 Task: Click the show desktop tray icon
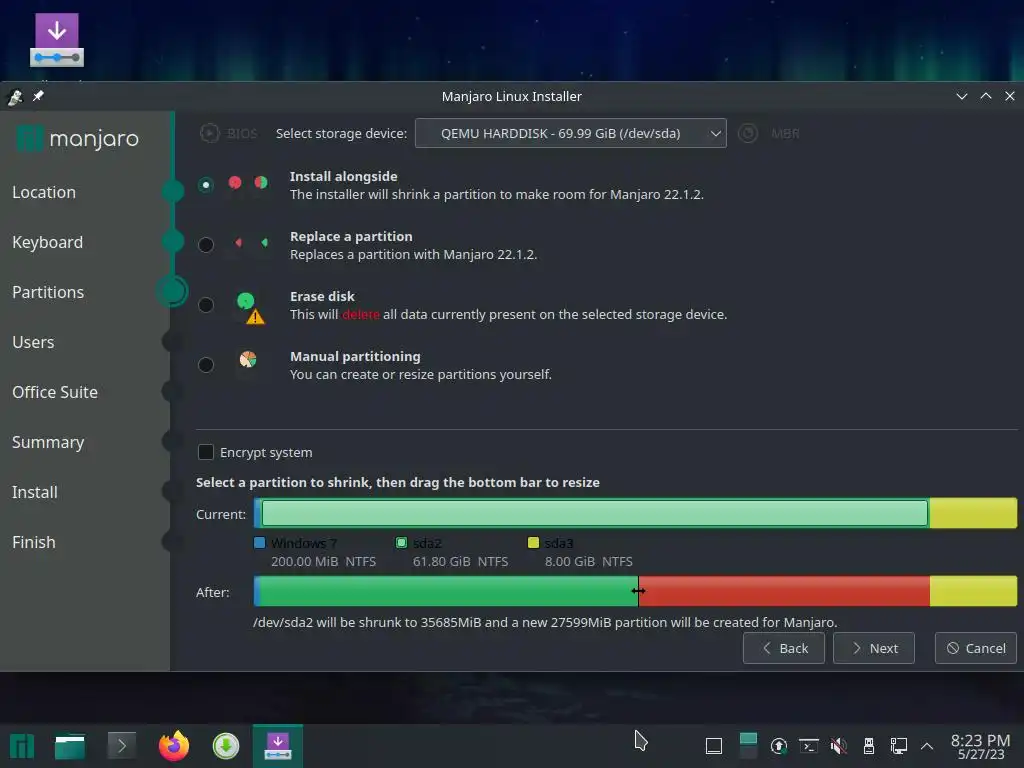pos(714,746)
